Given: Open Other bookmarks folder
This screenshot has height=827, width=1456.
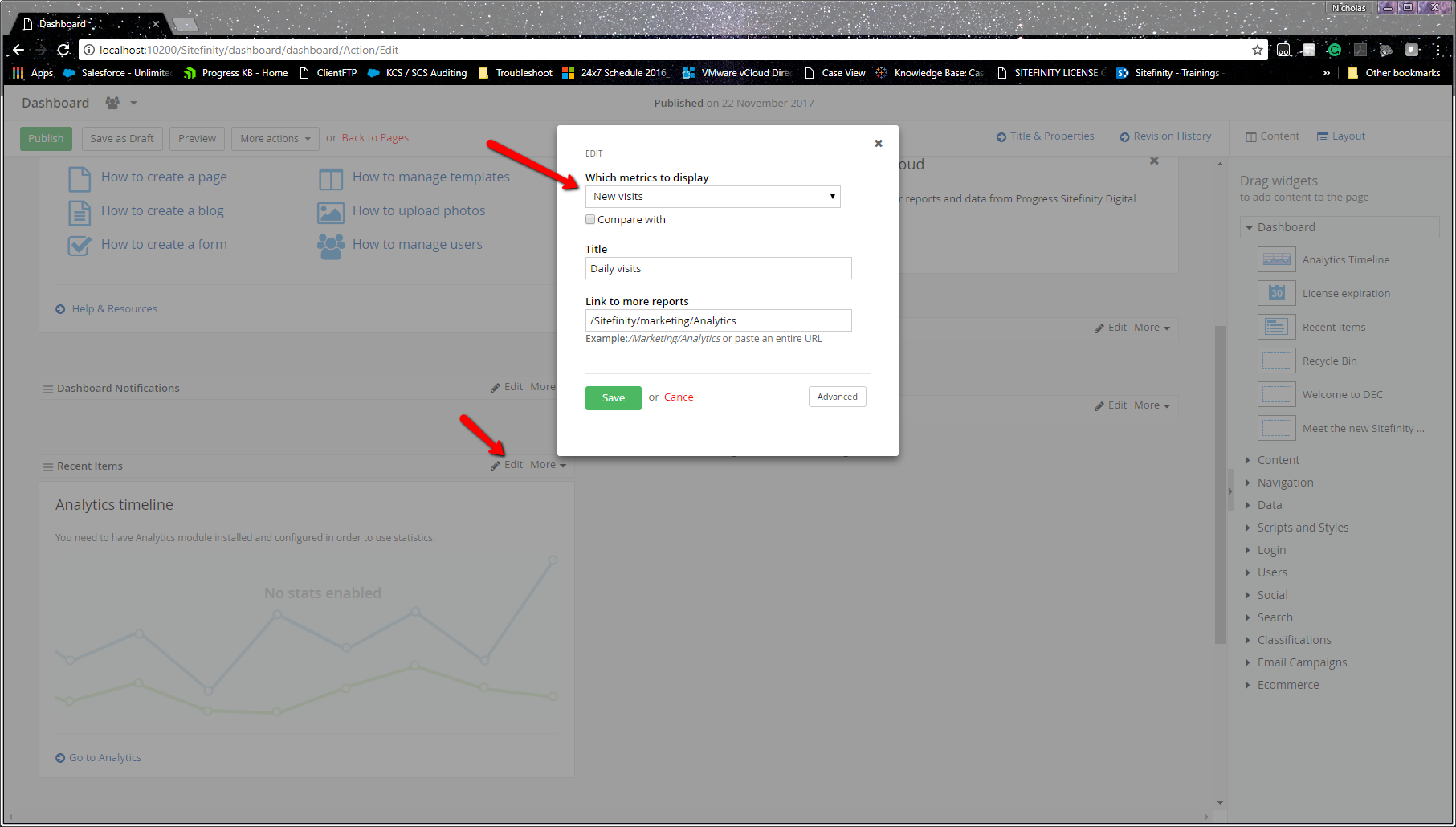Looking at the screenshot, I should click(1394, 73).
